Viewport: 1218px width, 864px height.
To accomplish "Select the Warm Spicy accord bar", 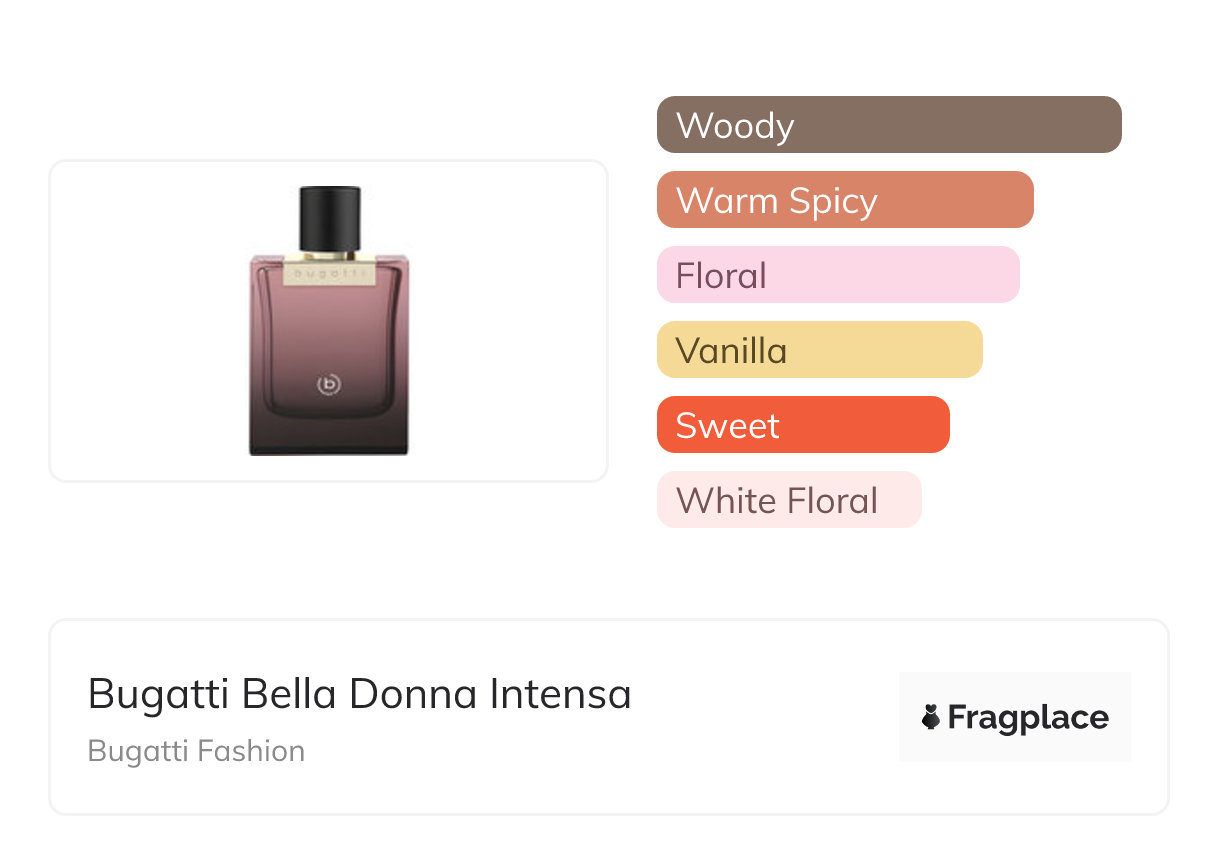I will pos(844,200).
